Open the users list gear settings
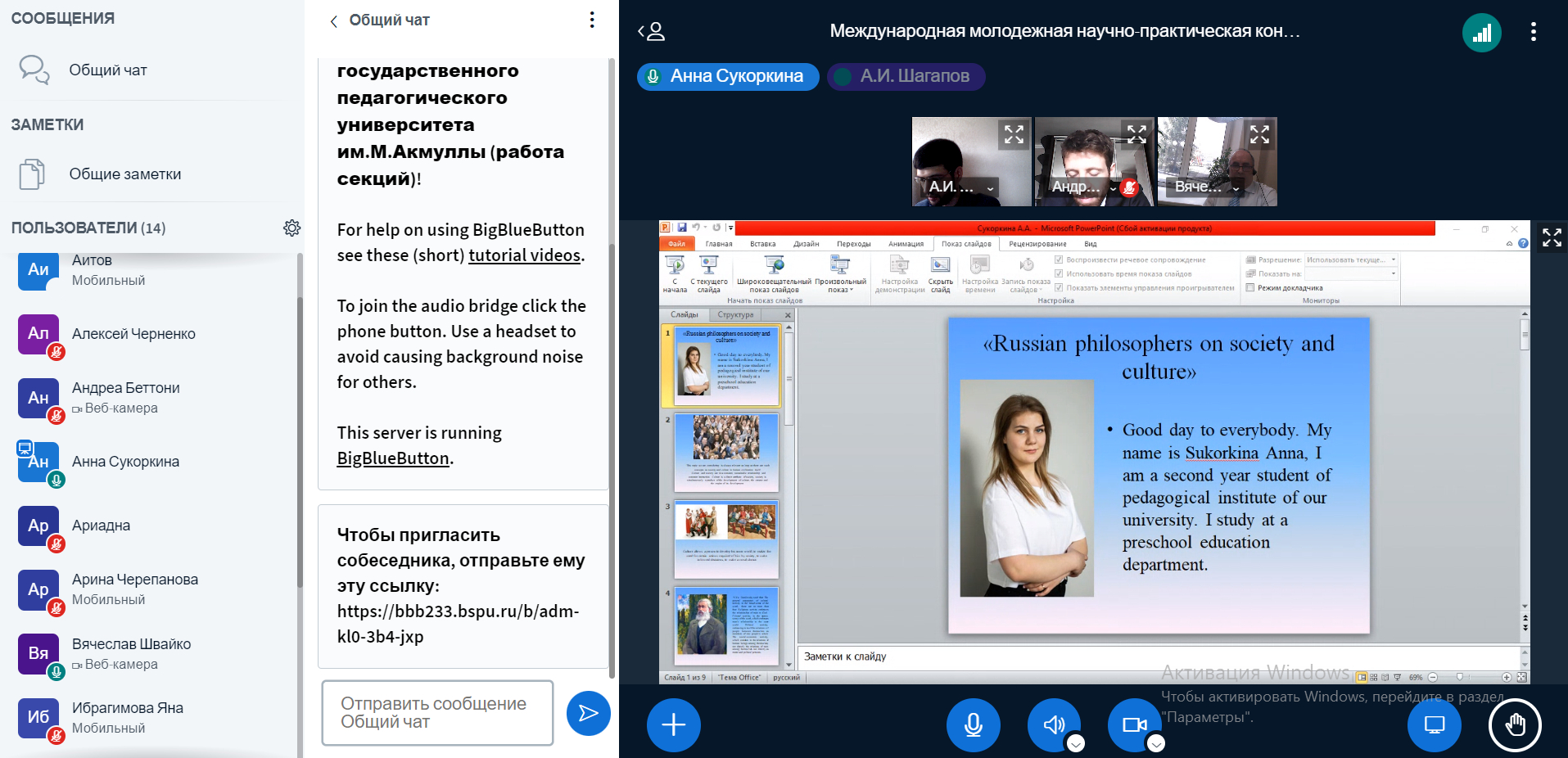1568x758 pixels. [x=291, y=228]
